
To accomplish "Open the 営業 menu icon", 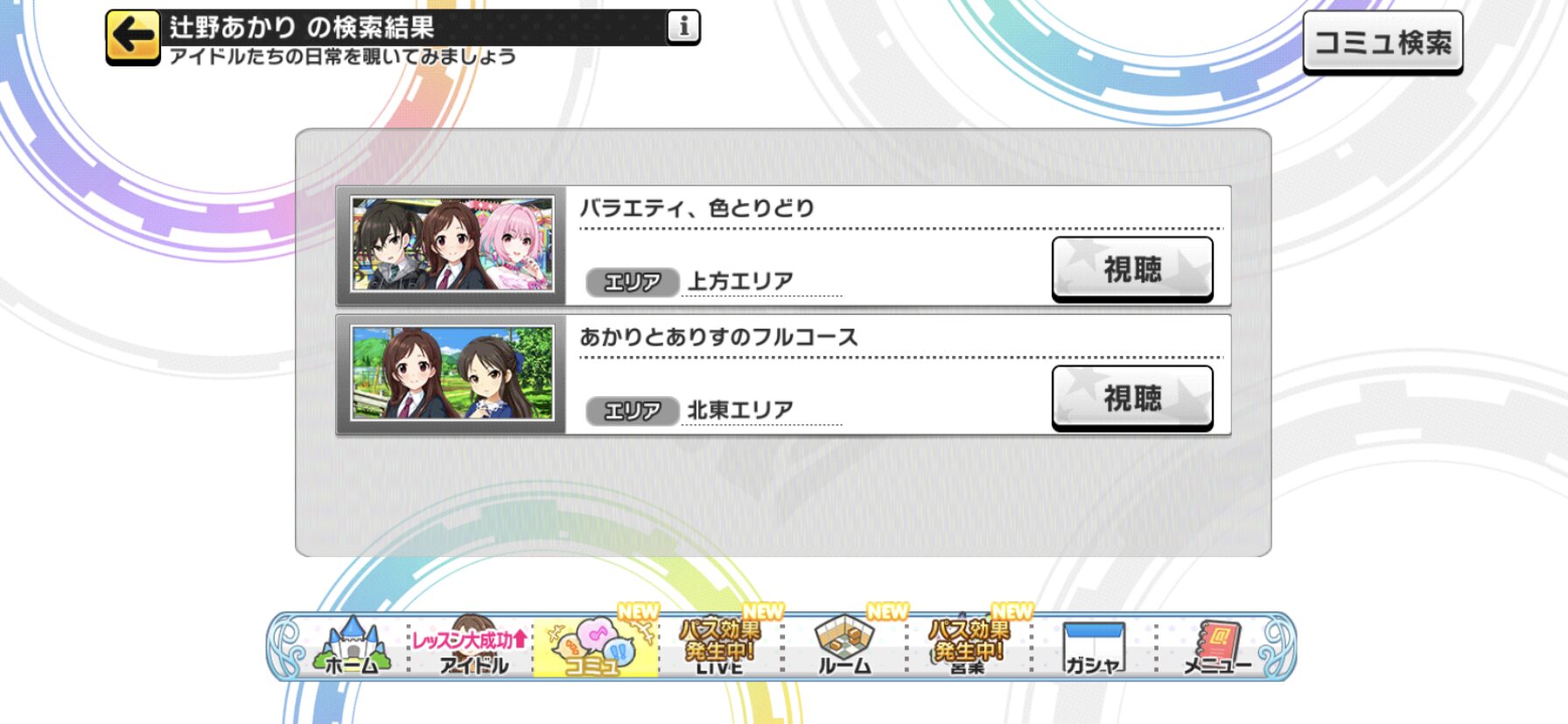I will [x=968, y=646].
